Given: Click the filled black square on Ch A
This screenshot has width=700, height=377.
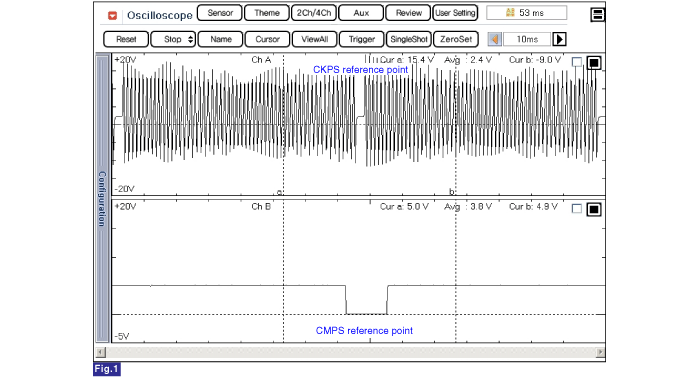Looking at the screenshot, I should [594, 63].
